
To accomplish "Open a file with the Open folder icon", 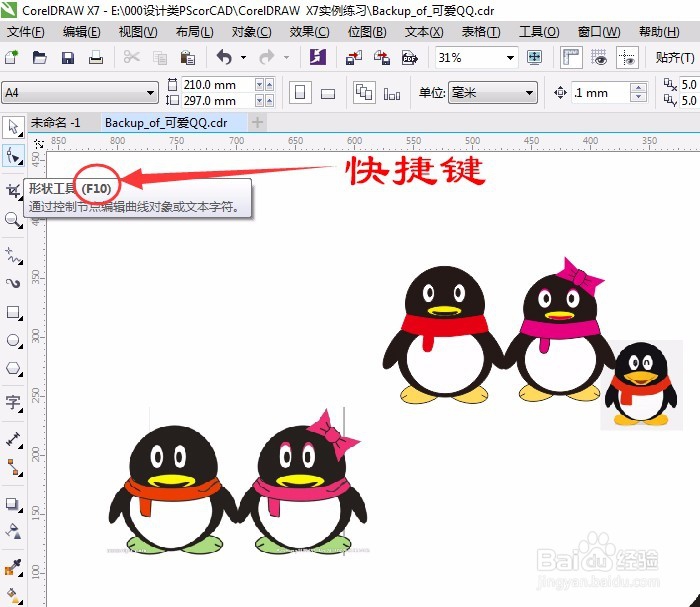I will pos(39,58).
